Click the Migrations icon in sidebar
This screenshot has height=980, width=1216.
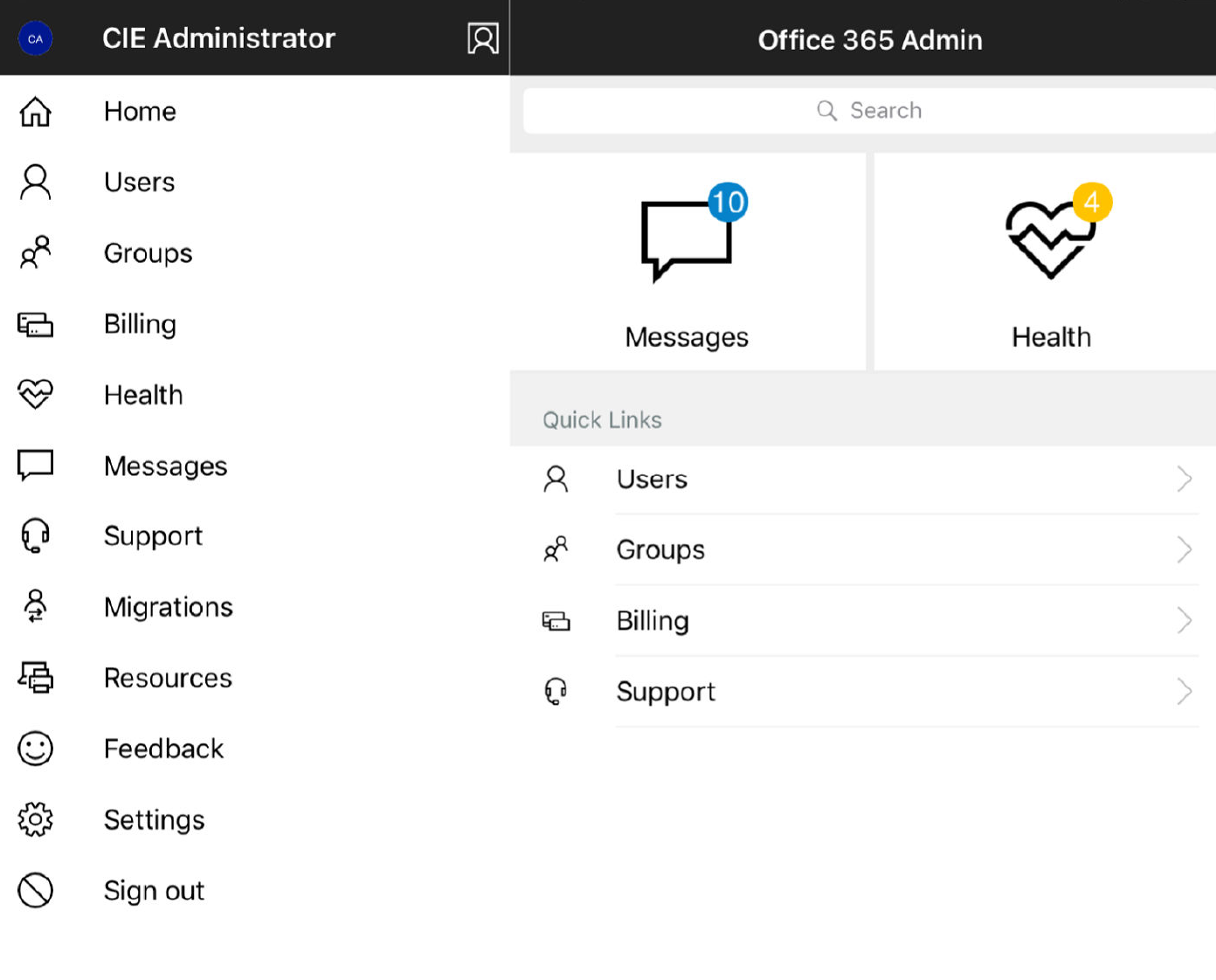pos(36,606)
